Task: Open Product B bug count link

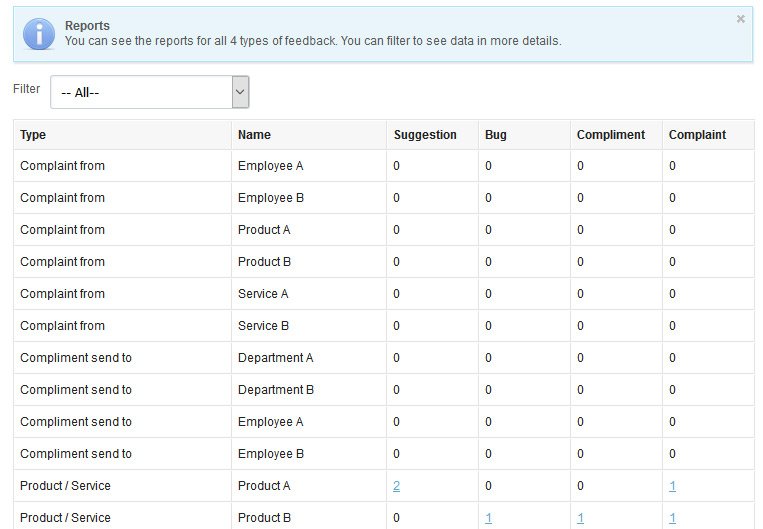Action: point(488,518)
